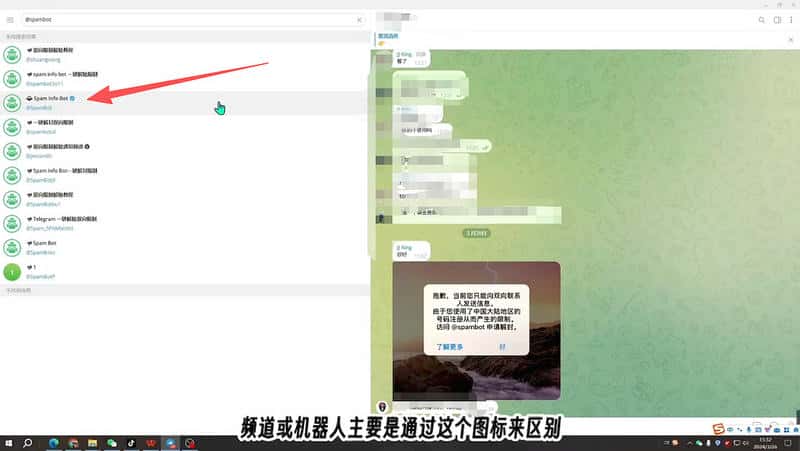The height and width of the screenshot is (451, 800).
Task: Open Microsoft Edge from the taskbar
Action: (x=54, y=443)
